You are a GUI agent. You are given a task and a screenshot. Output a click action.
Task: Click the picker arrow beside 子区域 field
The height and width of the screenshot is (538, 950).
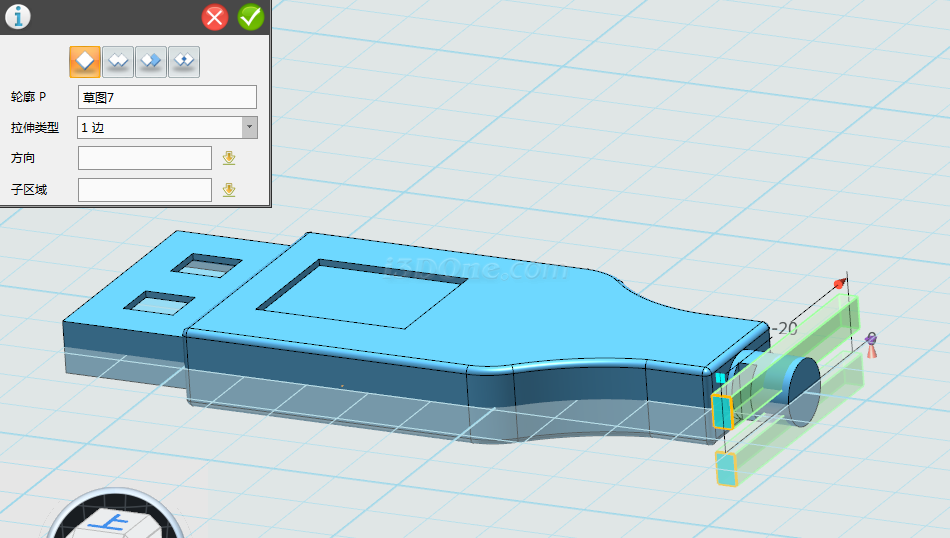[x=229, y=190]
